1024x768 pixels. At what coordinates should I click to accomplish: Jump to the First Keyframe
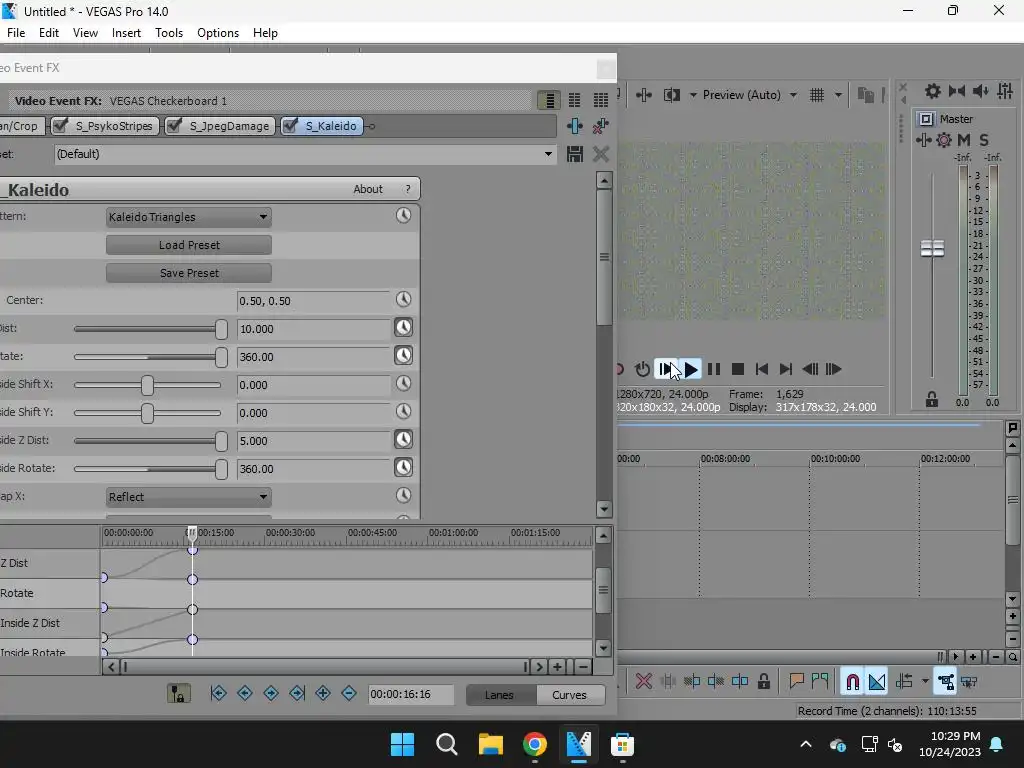click(x=219, y=694)
